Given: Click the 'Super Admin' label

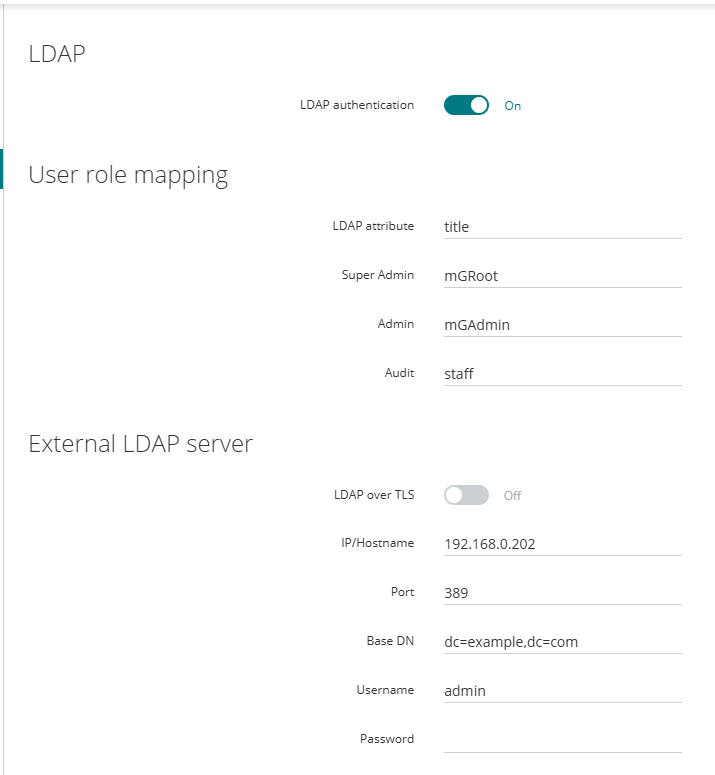Looking at the screenshot, I should pos(378,275).
